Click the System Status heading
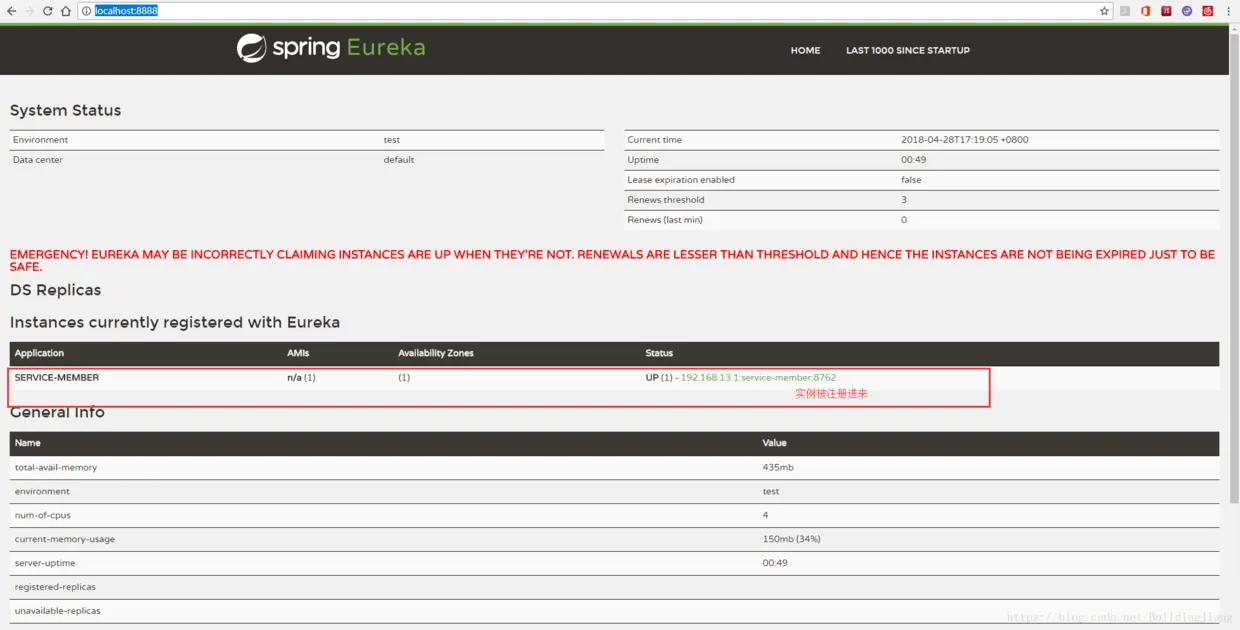Image resolution: width=1240 pixels, height=630 pixels. [65, 111]
